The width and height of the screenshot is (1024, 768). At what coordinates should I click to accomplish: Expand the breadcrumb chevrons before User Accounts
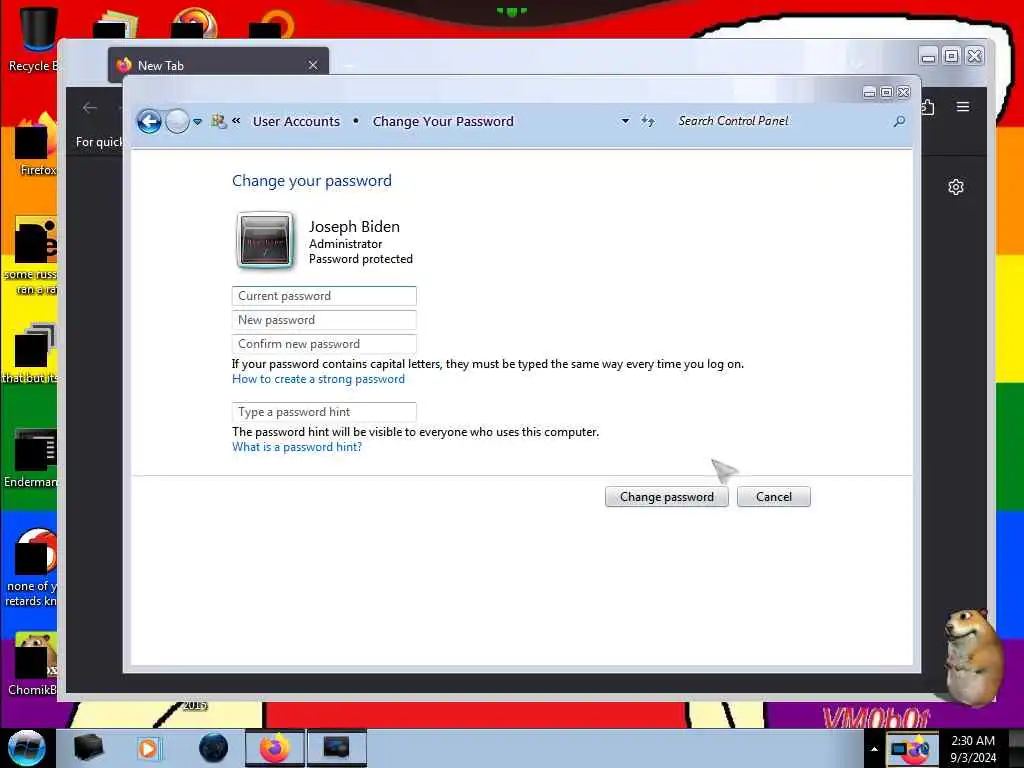coord(236,121)
